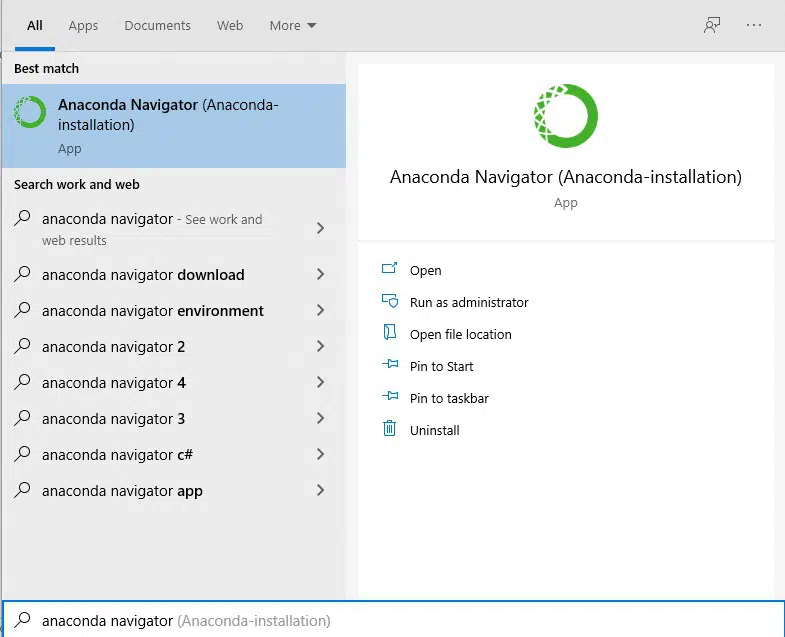Click the Run as administrator shield icon
785x637 pixels.
click(389, 301)
